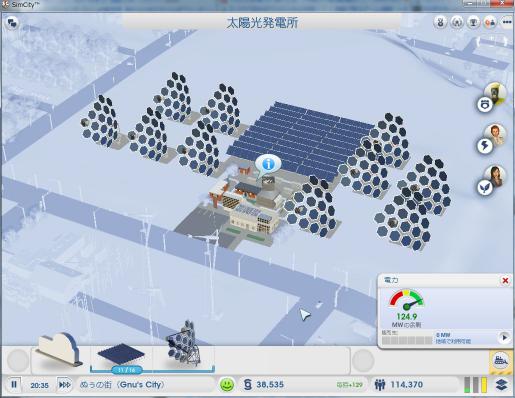Close the power info panel
The width and height of the screenshot is (515, 398).
tap(505, 280)
